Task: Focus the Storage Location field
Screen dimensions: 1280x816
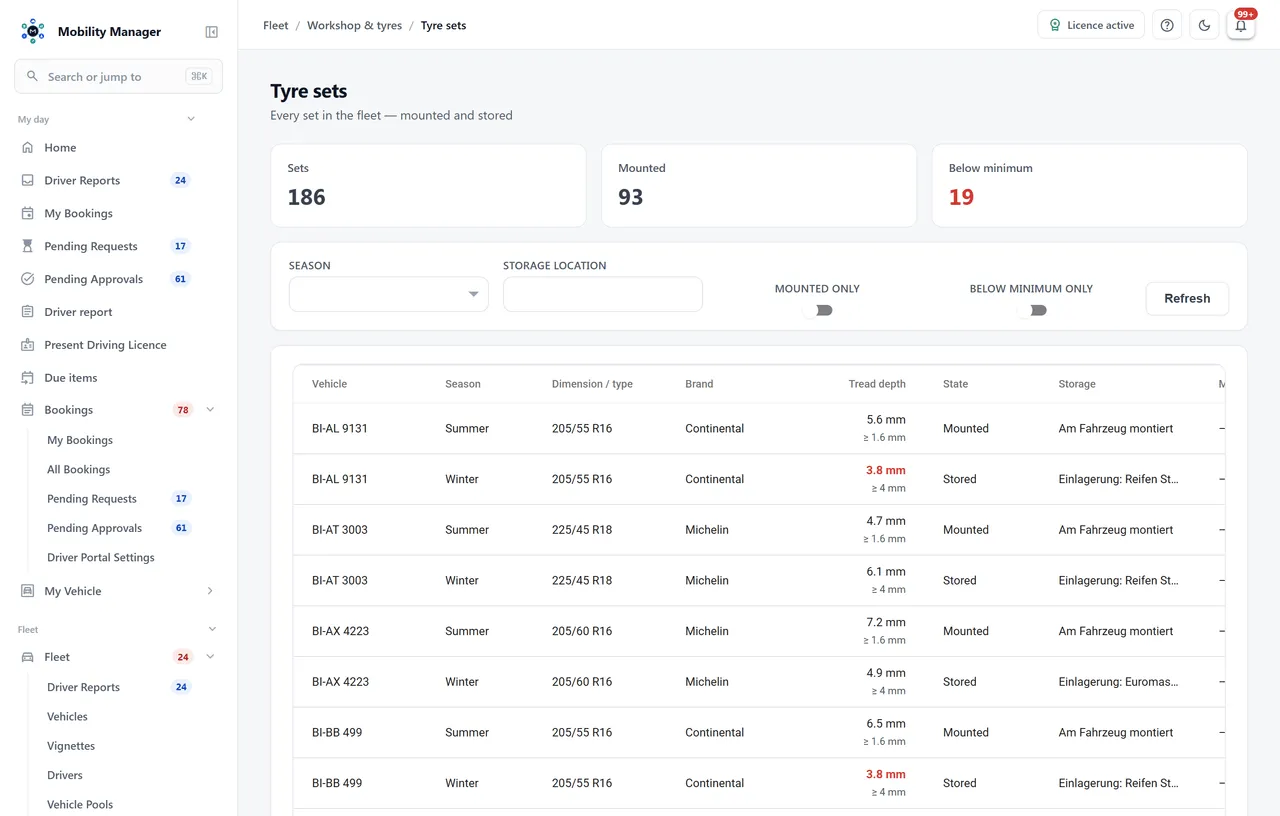Action: 603,294
